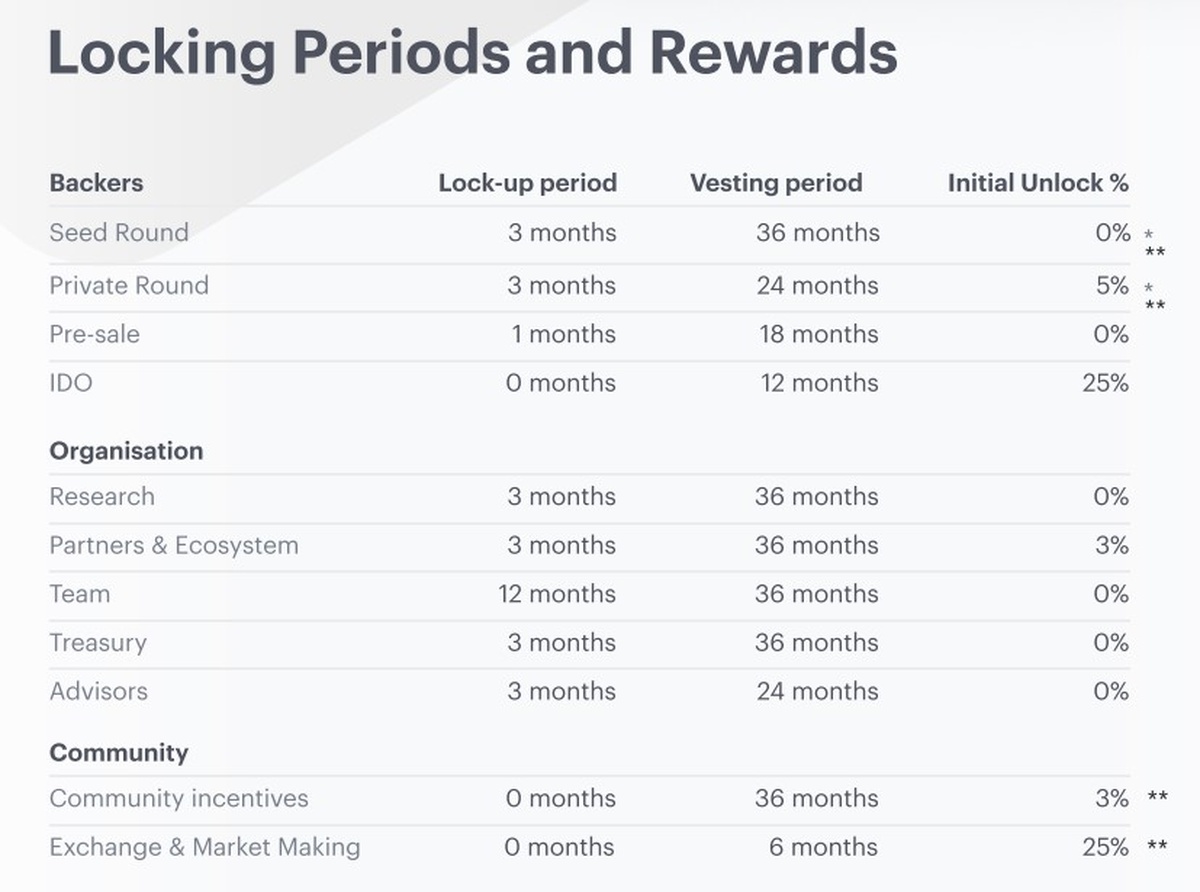Image resolution: width=1200 pixels, height=892 pixels.
Task: Select the Seed Round row label
Action: pyautogui.click(x=119, y=233)
